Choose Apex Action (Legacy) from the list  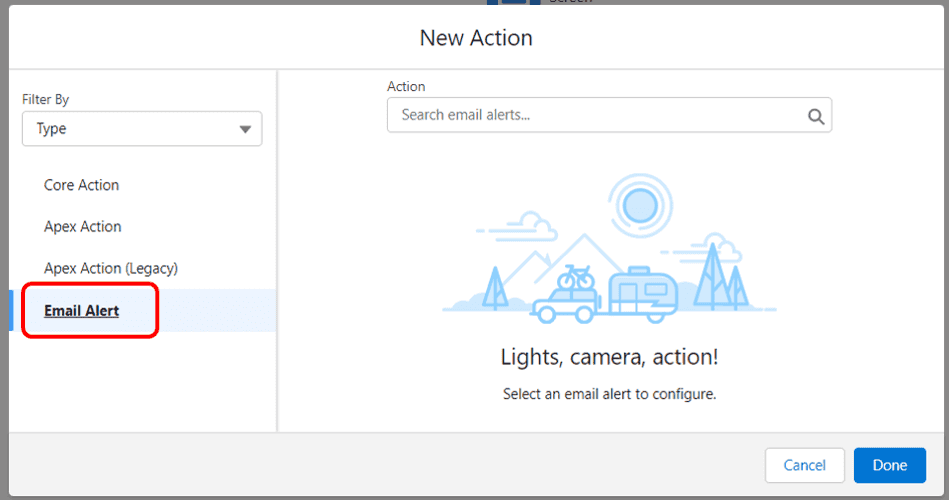tap(111, 268)
